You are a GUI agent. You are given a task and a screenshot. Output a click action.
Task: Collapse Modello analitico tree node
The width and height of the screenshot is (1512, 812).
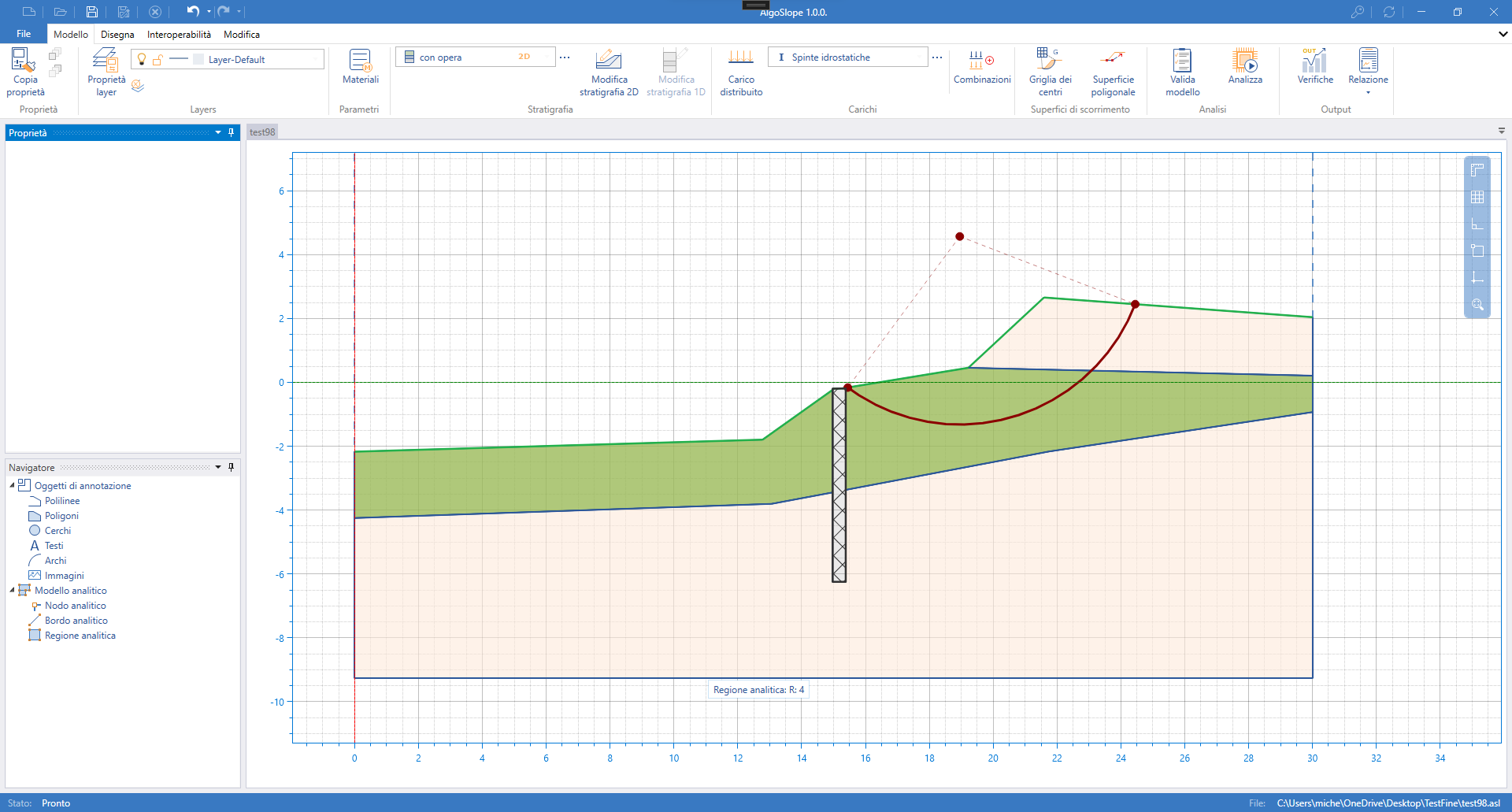click(x=12, y=590)
